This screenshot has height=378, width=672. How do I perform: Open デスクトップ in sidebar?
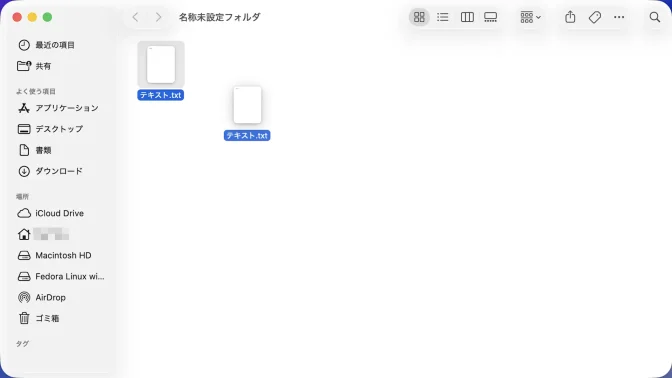tap(50, 129)
